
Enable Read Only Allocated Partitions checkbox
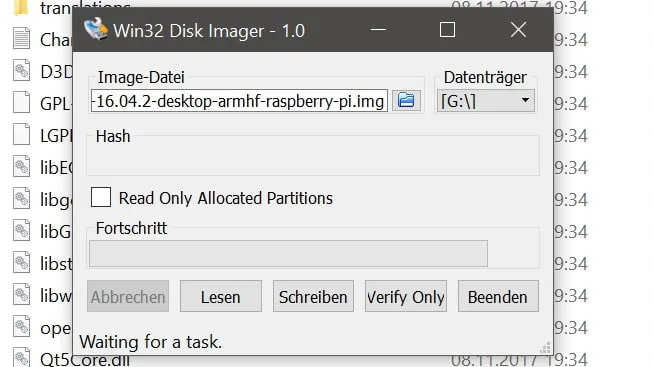[101, 197]
